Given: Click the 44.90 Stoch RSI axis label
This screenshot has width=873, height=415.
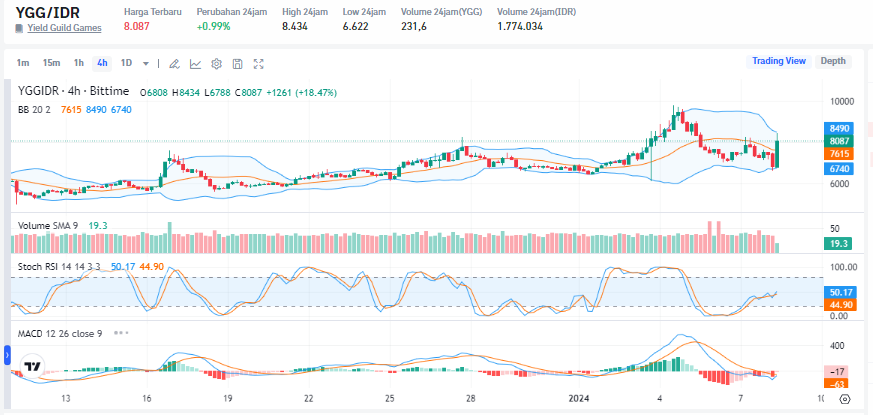Looking at the screenshot, I should click(838, 304).
